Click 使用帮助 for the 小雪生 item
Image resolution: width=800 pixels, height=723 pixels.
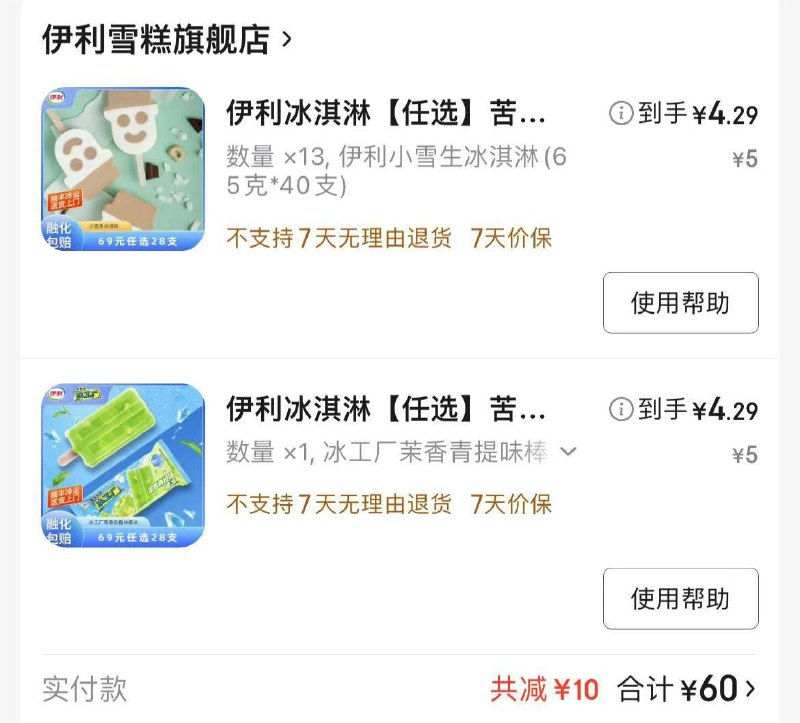point(681,303)
